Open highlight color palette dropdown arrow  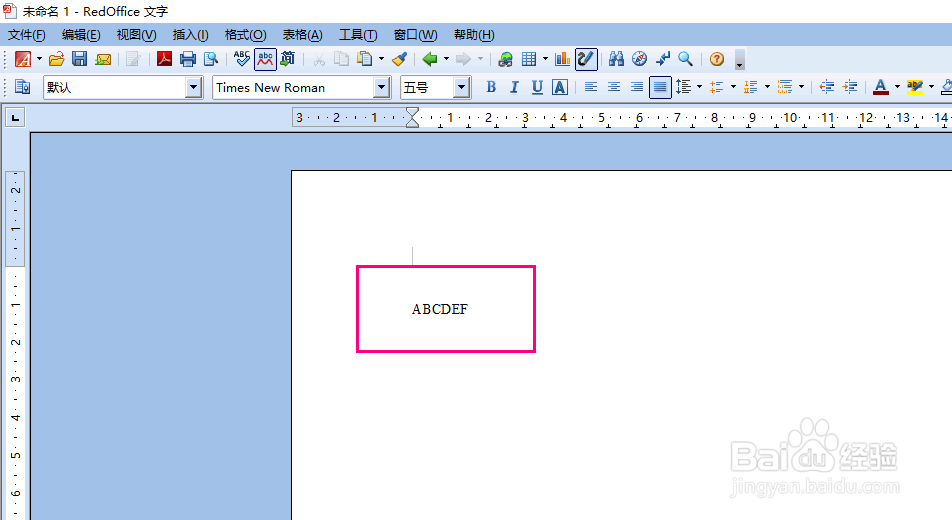click(x=931, y=87)
